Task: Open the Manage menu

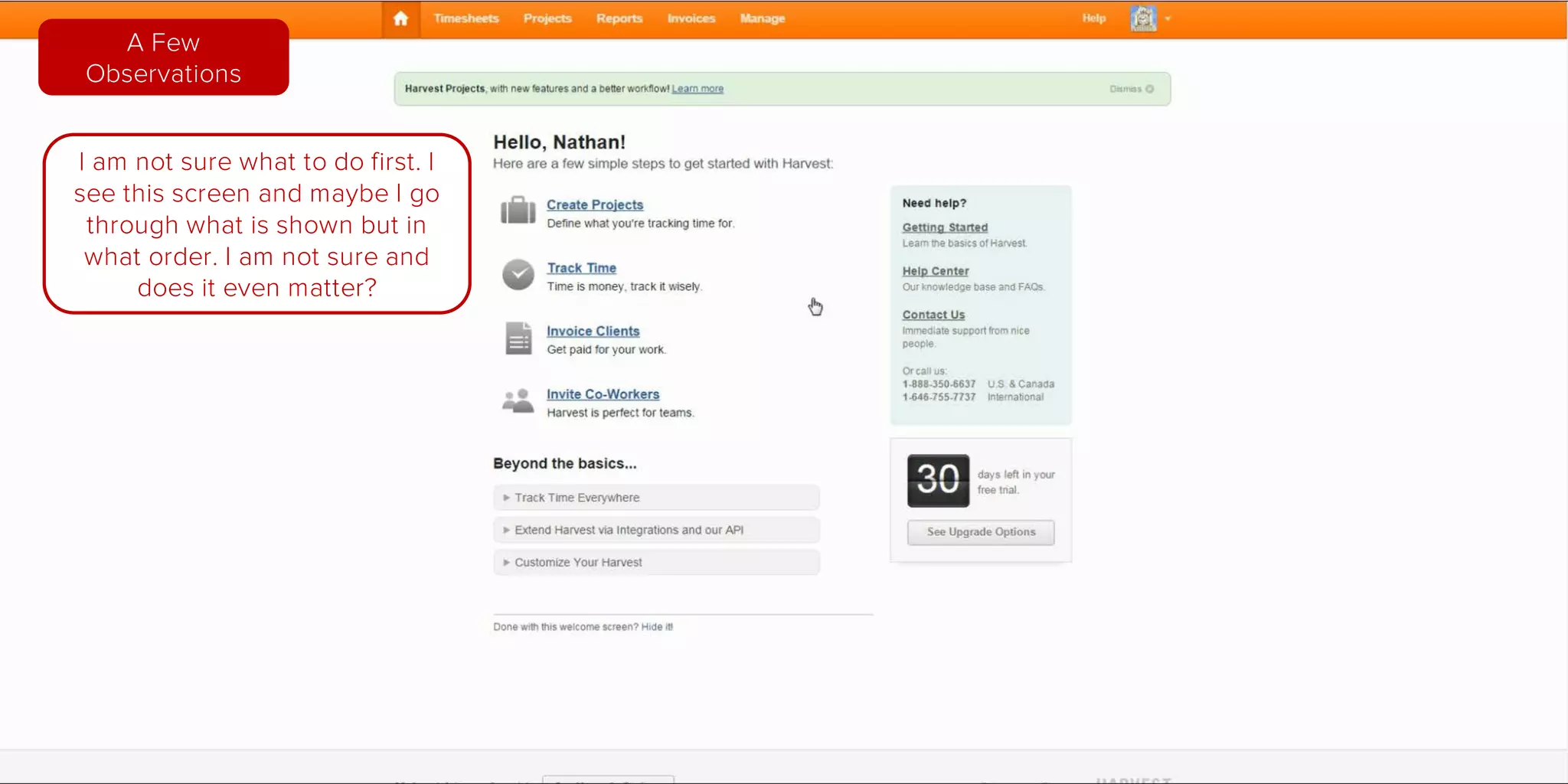Action: click(762, 18)
